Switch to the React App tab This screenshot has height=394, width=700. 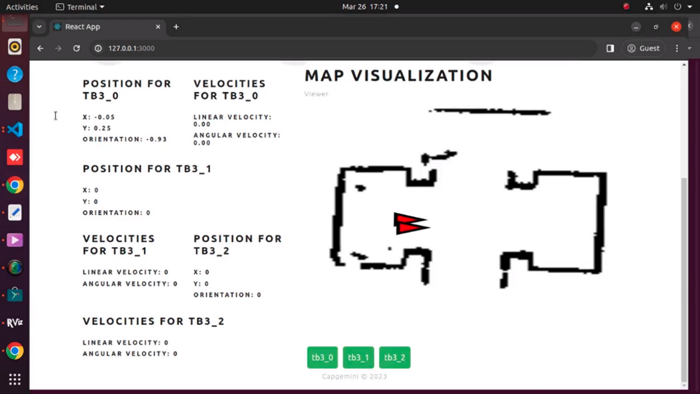[107, 27]
